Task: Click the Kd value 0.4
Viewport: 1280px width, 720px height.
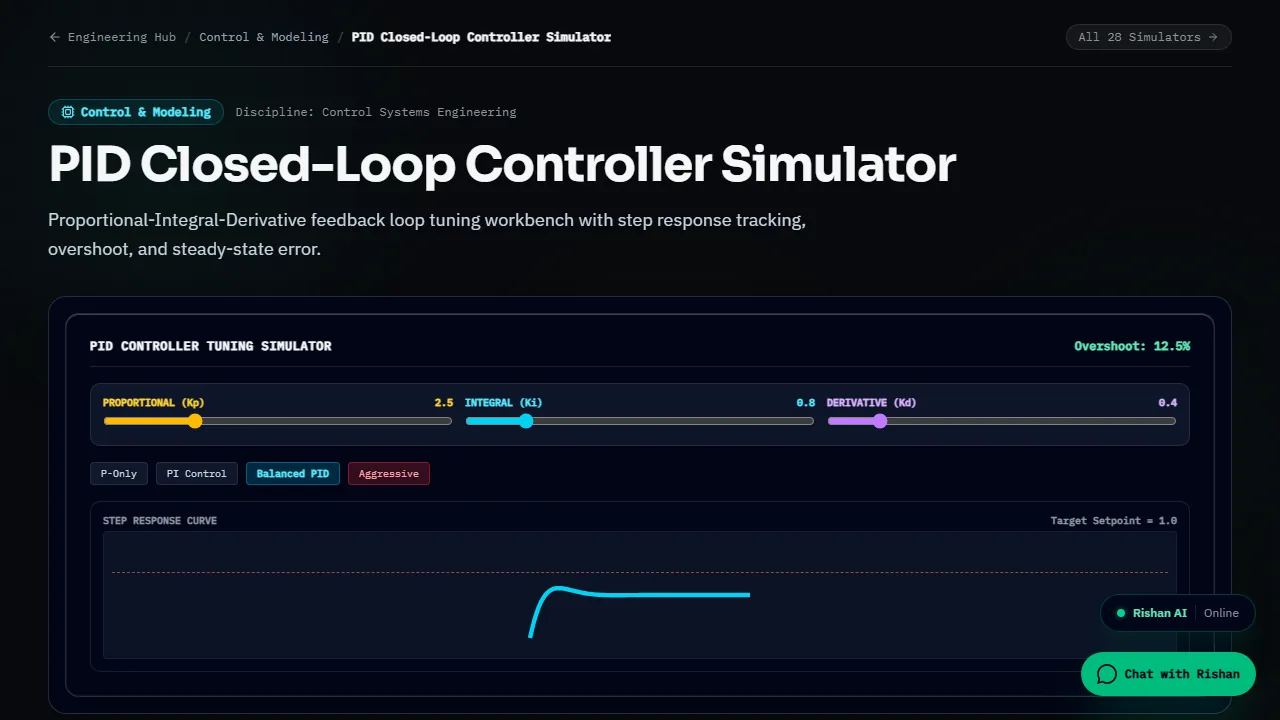Action: [1167, 403]
